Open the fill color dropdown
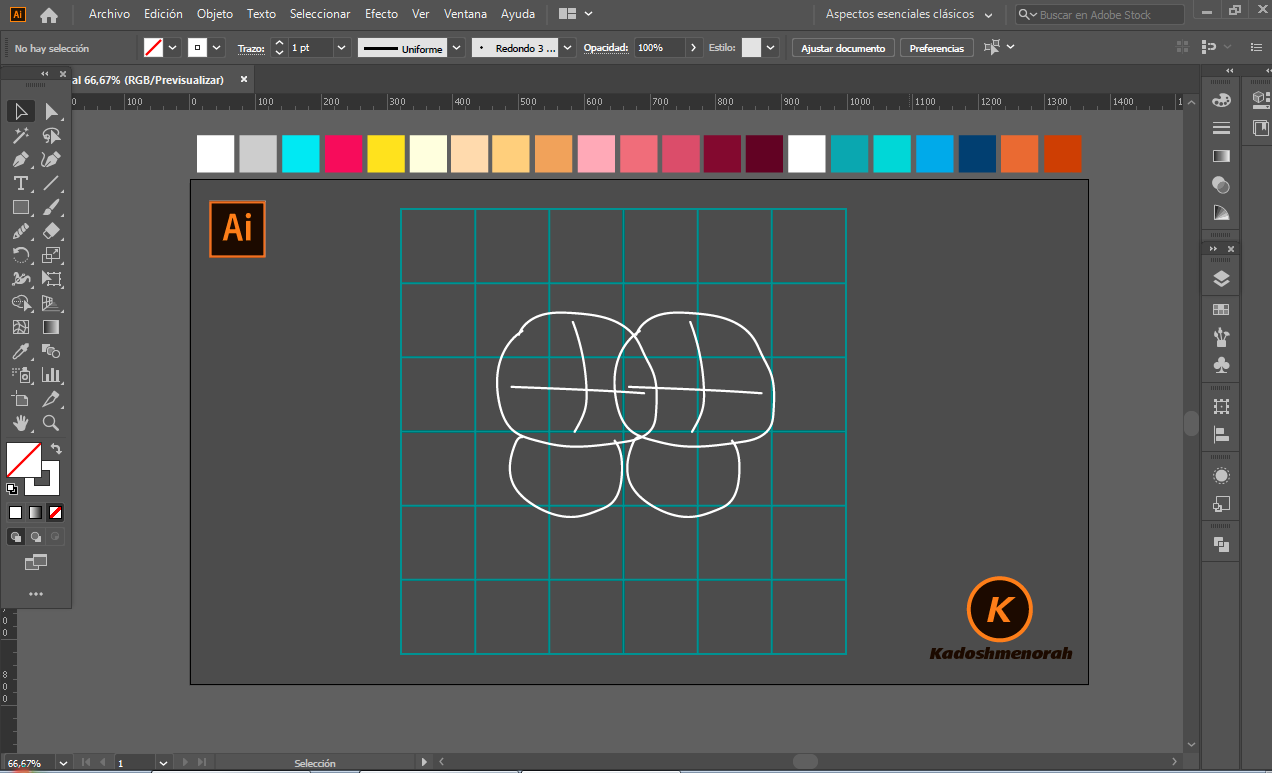The image size is (1272, 773). (x=173, y=48)
